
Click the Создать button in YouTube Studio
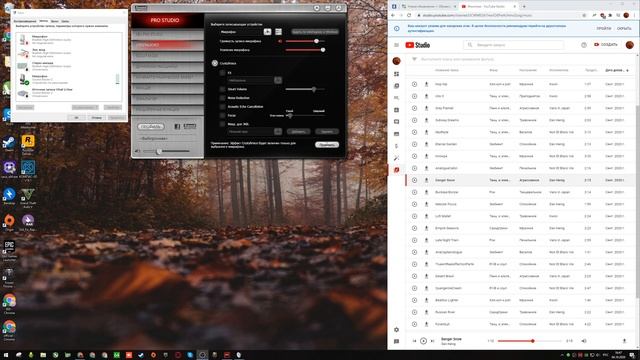click(606, 44)
